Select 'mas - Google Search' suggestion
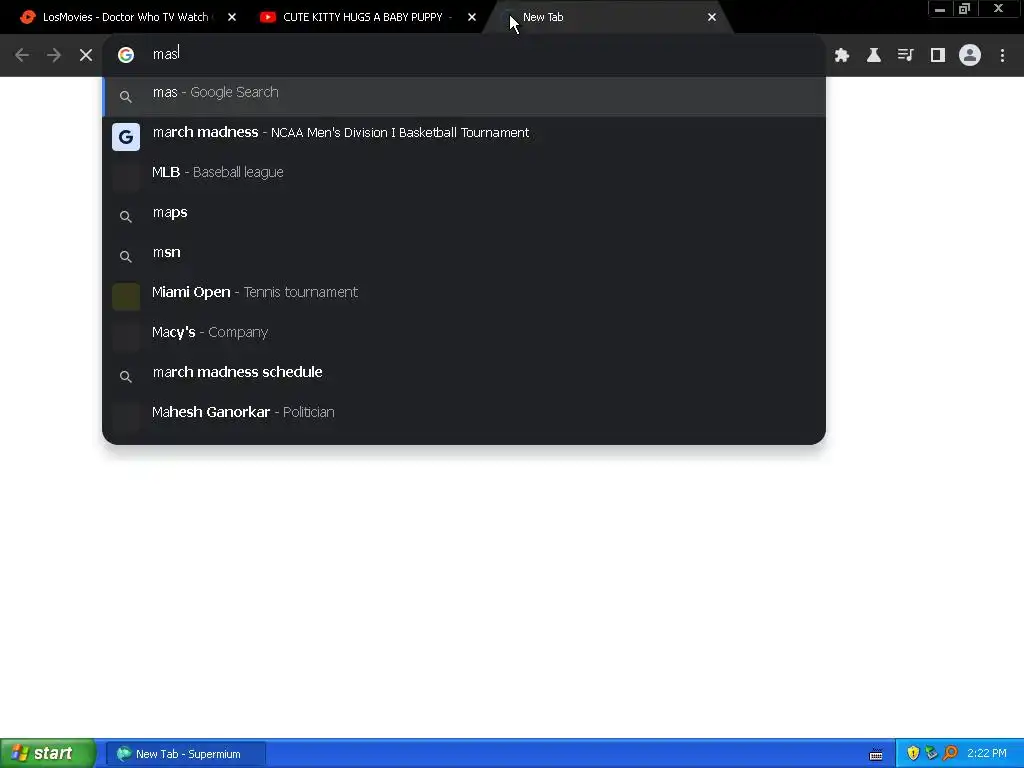Screen dimensions: 1024x768 (464, 96)
